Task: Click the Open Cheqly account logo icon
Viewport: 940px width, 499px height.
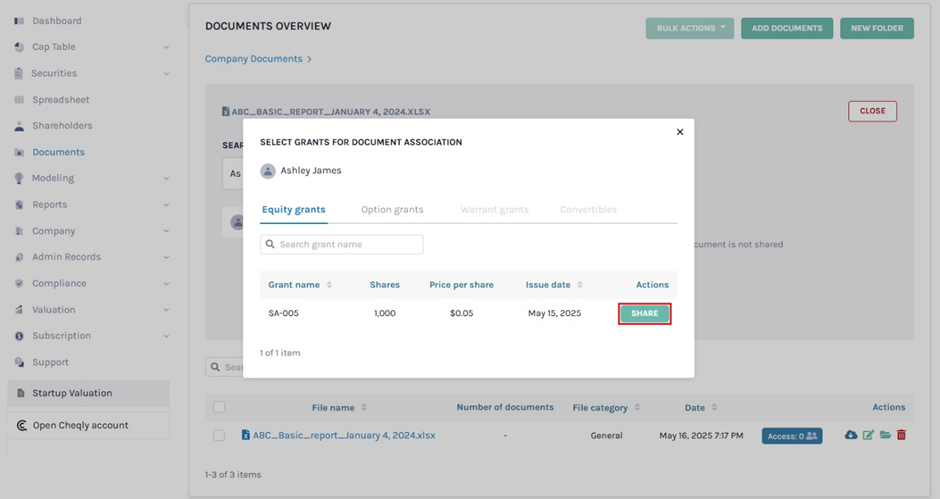Action: coord(22,425)
